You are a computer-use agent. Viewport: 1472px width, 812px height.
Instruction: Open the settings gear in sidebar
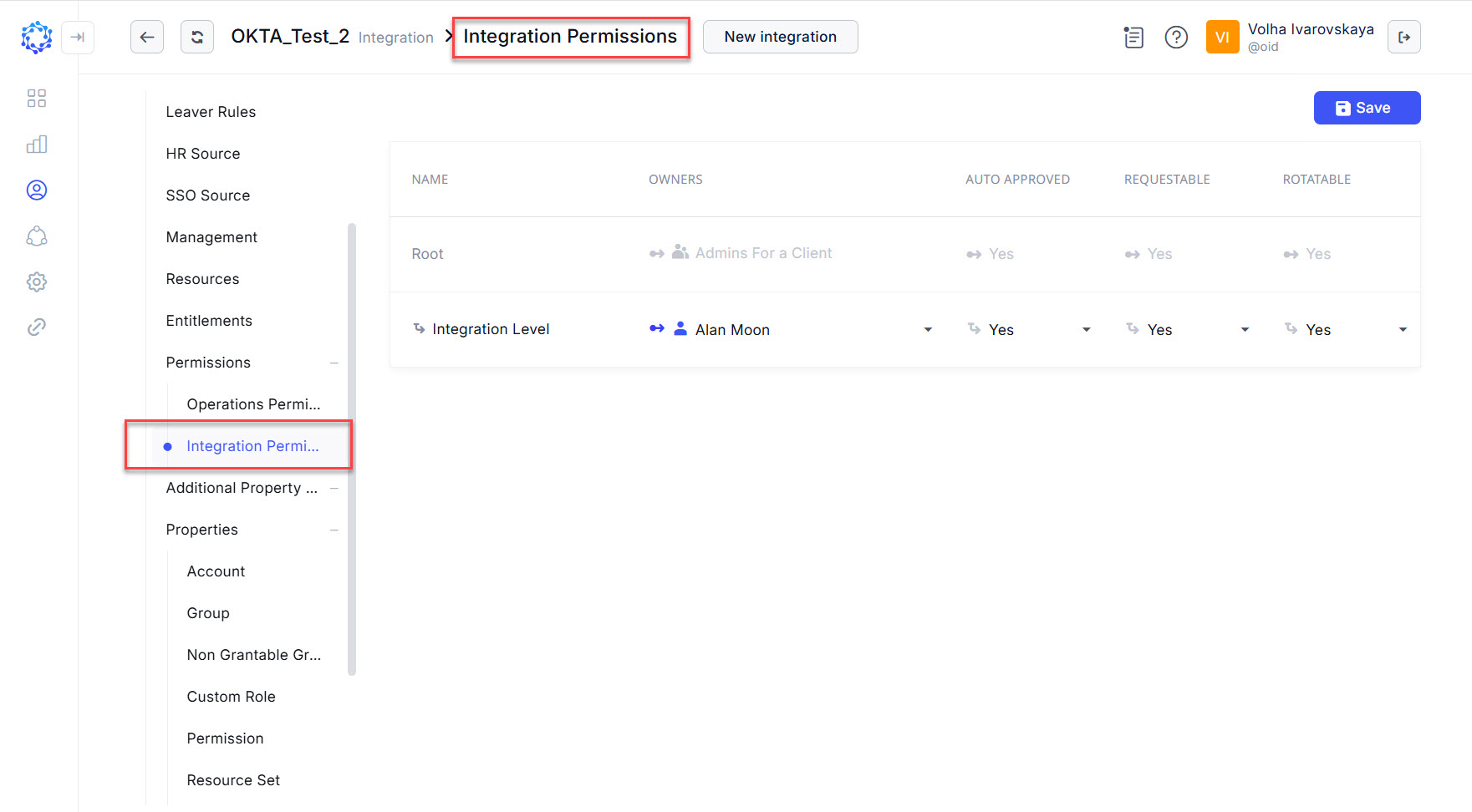36,282
